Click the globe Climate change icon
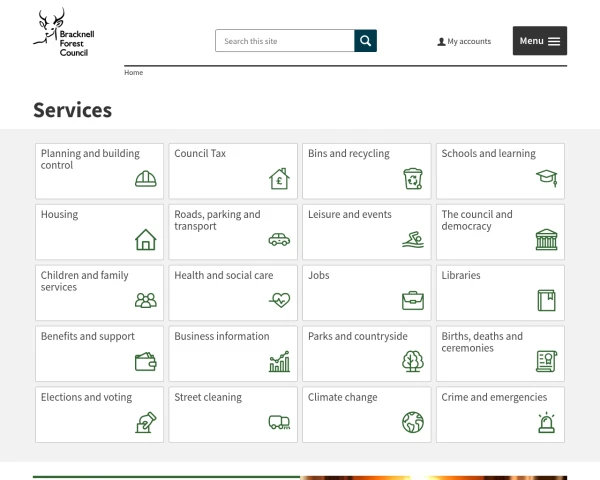The image size is (600, 480). tap(413, 422)
